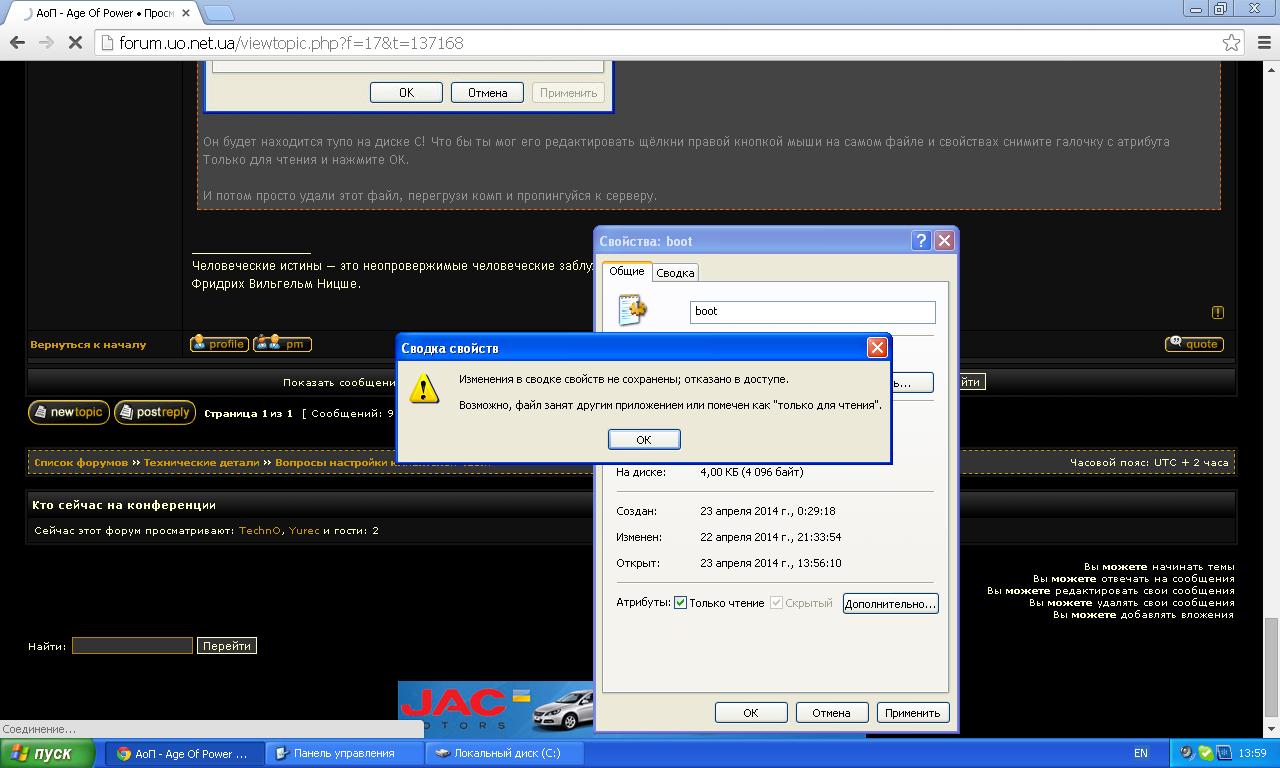This screenshot has width=1280, height=768.
Task: Open the пуск Start button
Action: 48,753
